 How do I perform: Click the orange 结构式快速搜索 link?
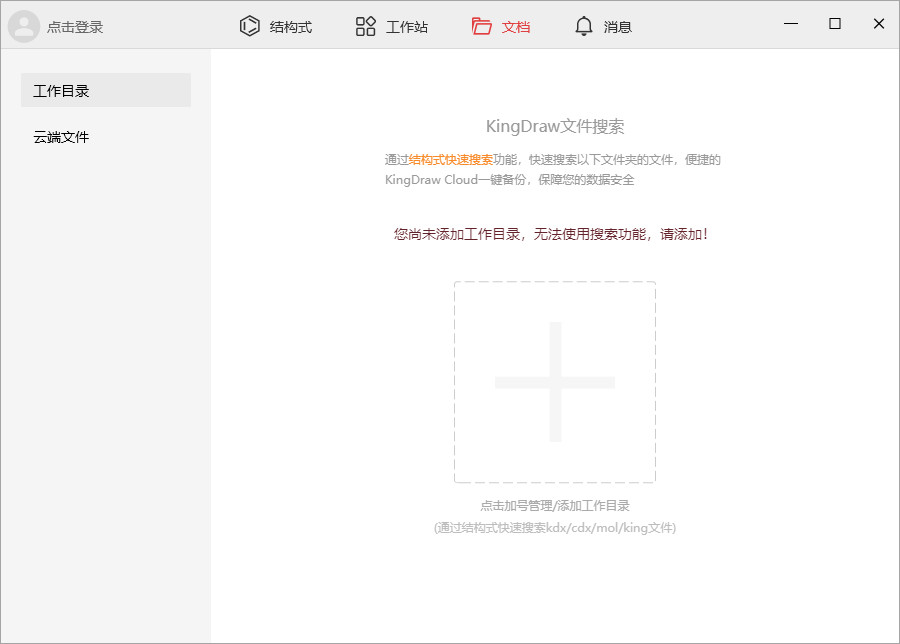click(451, 160)
